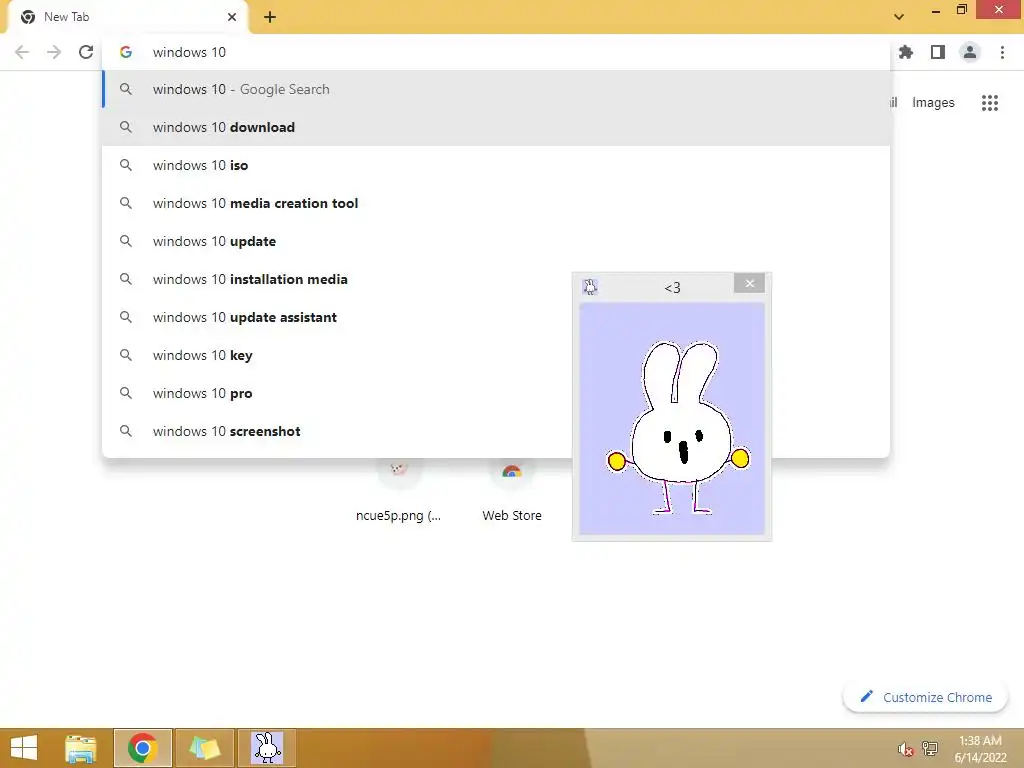1024x768 pixels.
Task: Close the <3 bunny window
Action: point(749,283)
